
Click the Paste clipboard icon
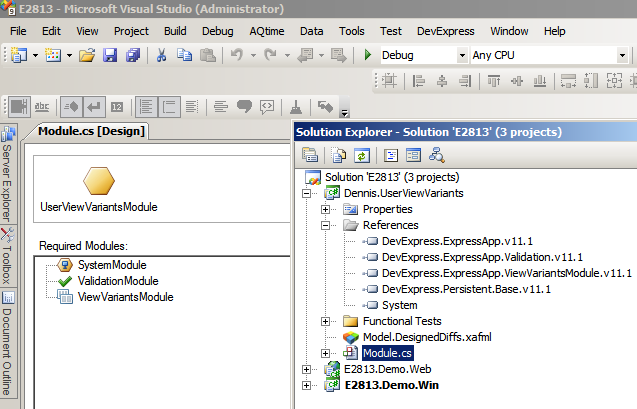(x=208, y=55)
